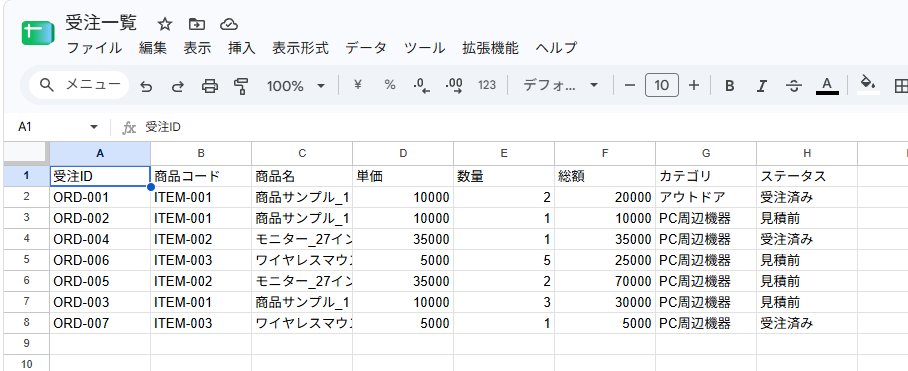Select column D header
The height and width of the screenshot is (371, 908).
(403, 153)
